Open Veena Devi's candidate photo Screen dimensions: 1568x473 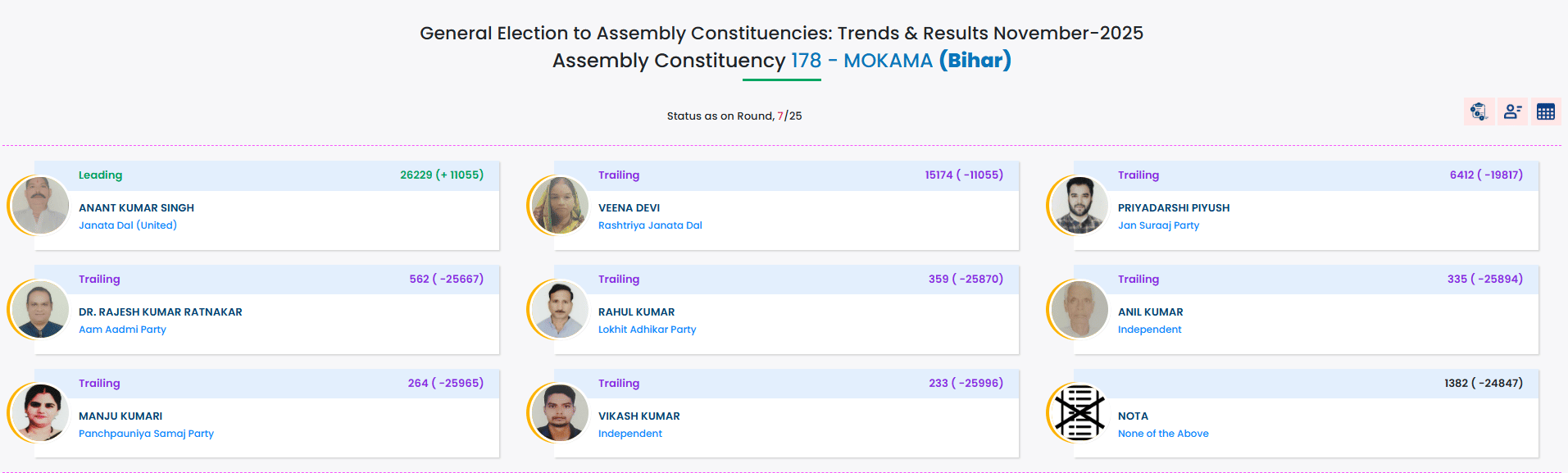560,205
